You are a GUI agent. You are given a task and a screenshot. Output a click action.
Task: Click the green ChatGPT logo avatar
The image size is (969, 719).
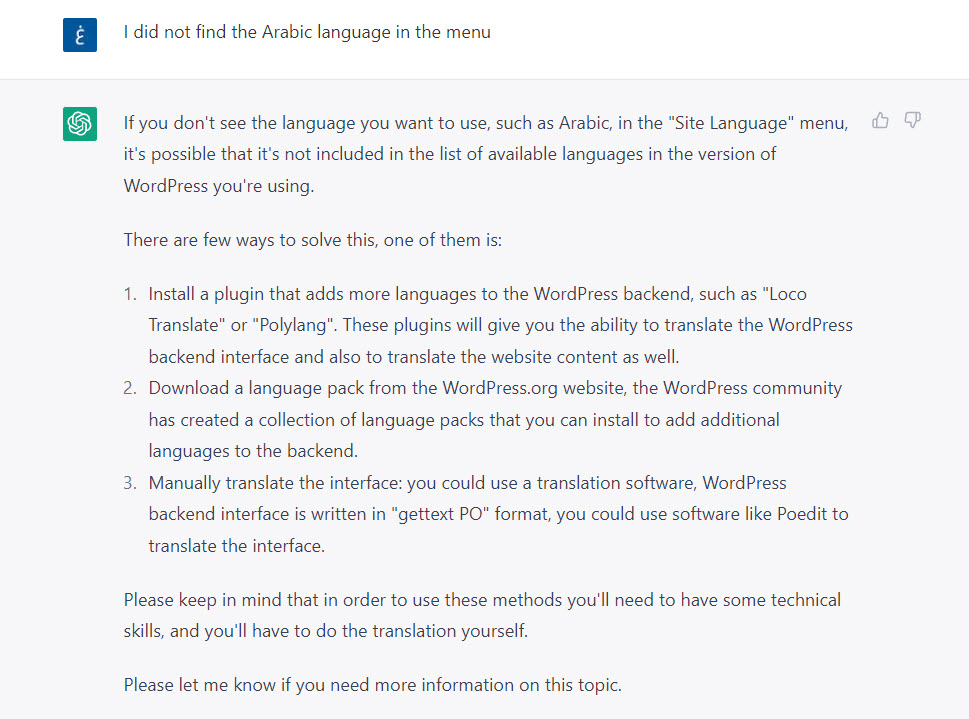click(x=80, y=124)
